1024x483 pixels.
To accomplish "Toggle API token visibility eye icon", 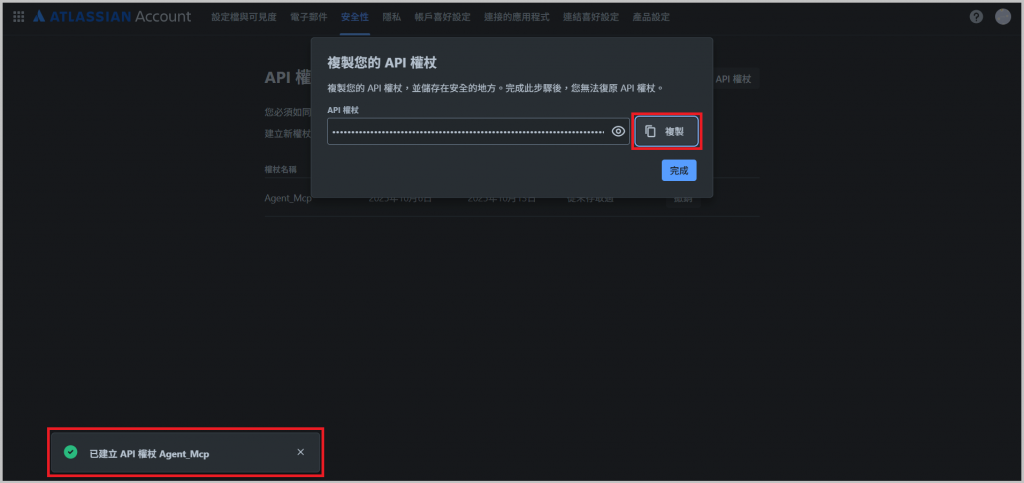I will point(618,131).
